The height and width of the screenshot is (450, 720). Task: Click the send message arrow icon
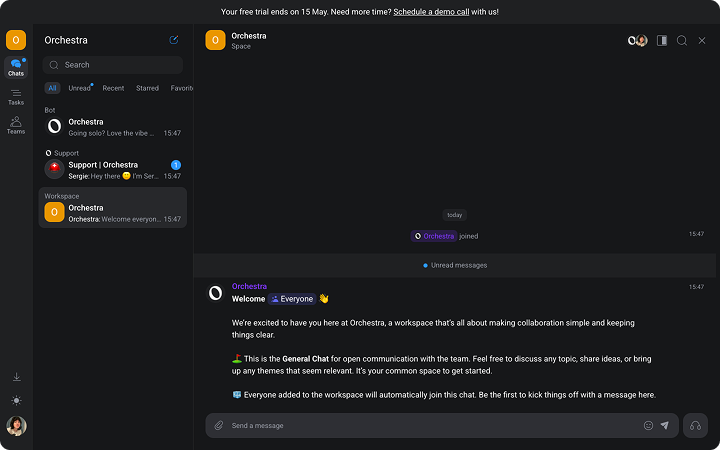tap(664, 426)
